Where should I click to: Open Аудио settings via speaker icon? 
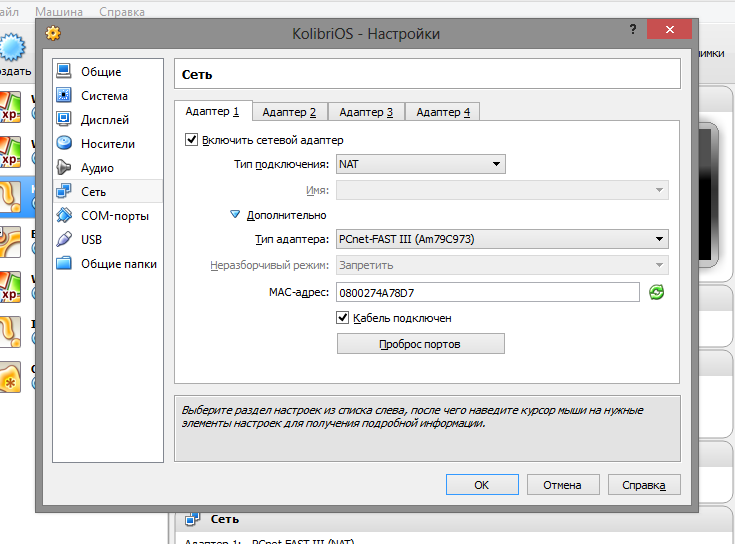tap(64, 168)
